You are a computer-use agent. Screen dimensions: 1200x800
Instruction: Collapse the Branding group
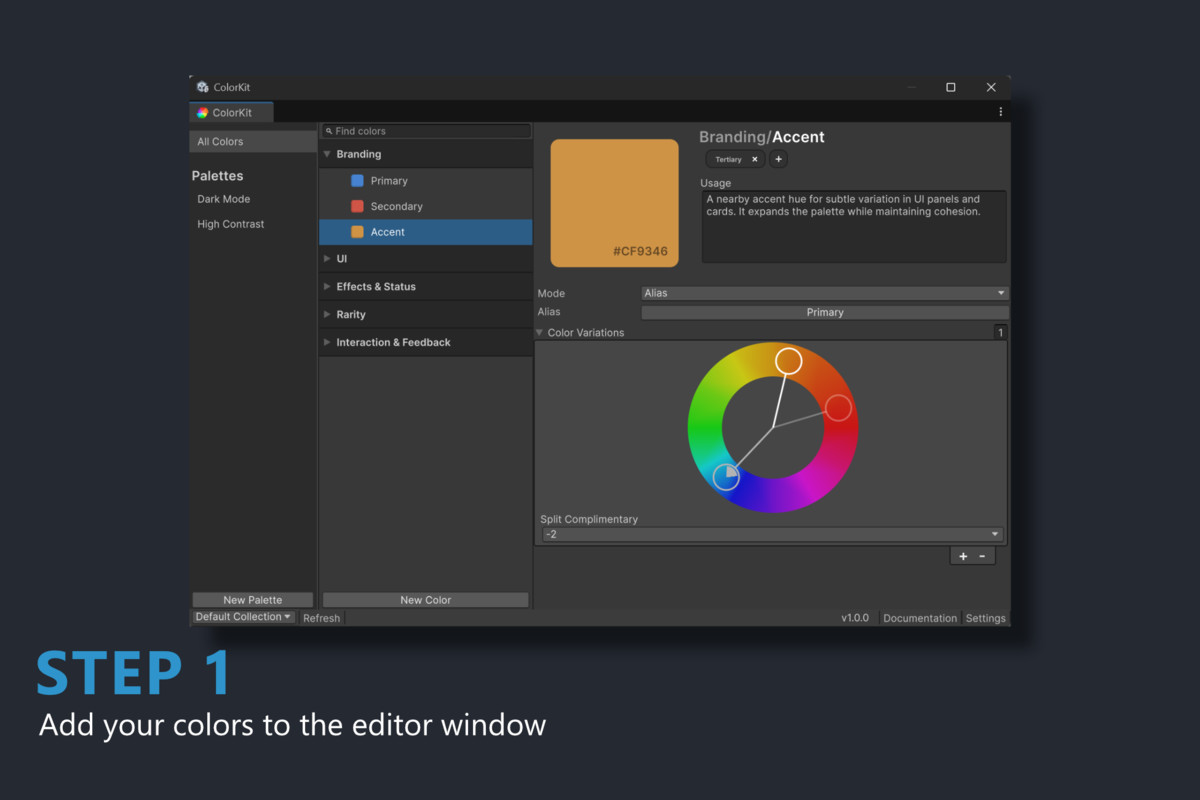326,154
